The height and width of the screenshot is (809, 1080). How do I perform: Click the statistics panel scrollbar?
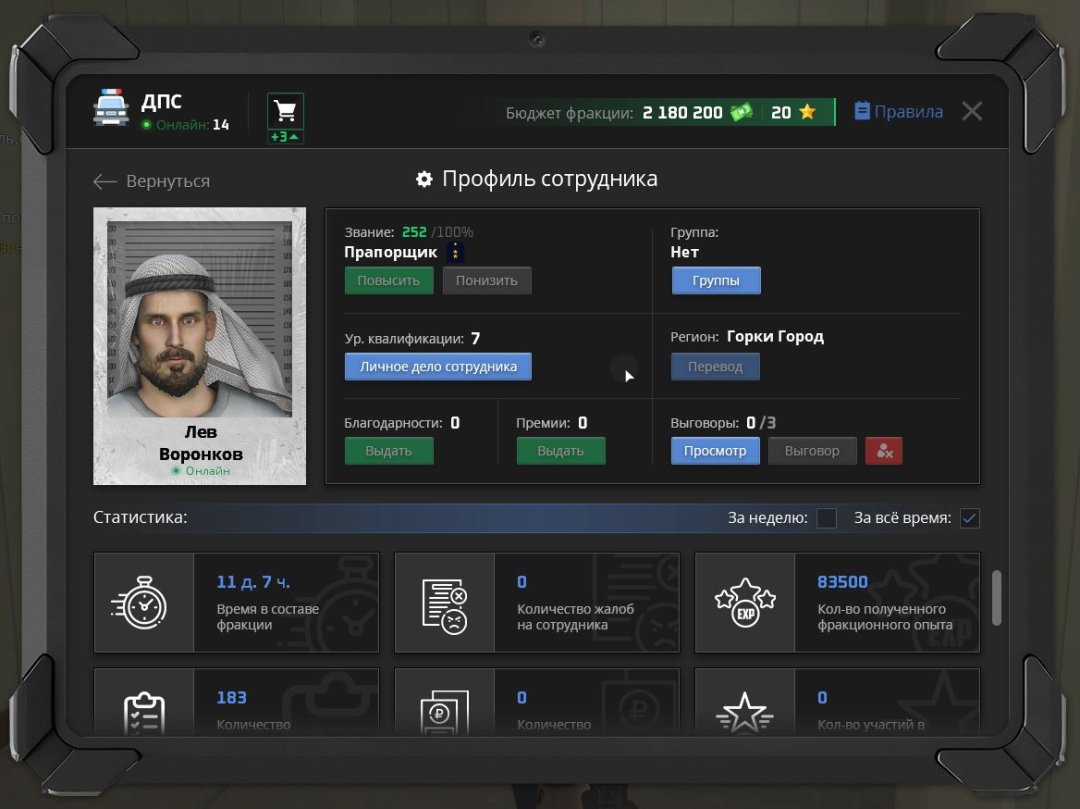coord(997,598)
